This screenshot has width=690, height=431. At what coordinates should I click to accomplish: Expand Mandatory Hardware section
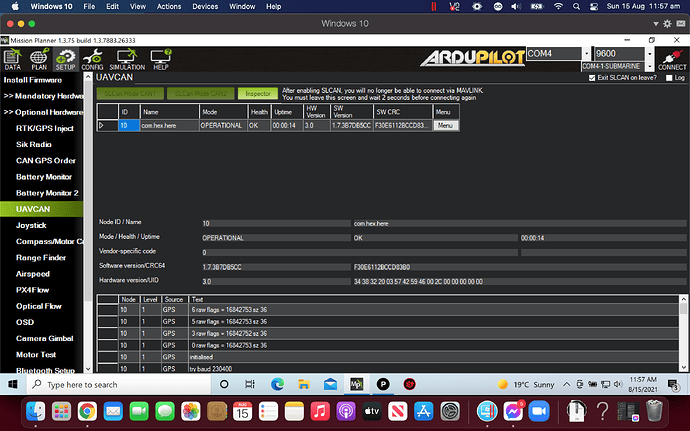coord(43,96)
